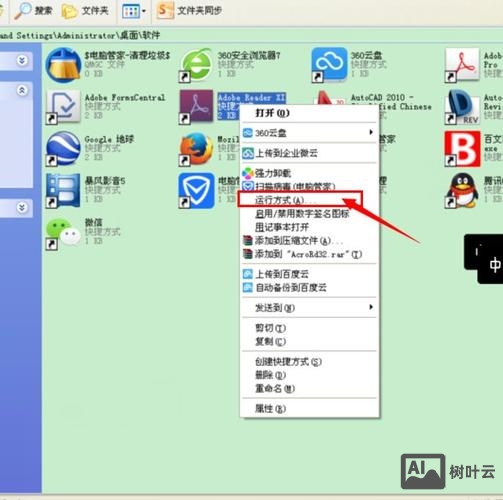
Task: Select the 暴风影音5 shortcut icon
Action: pyautogui.click(x=63, y=191)
